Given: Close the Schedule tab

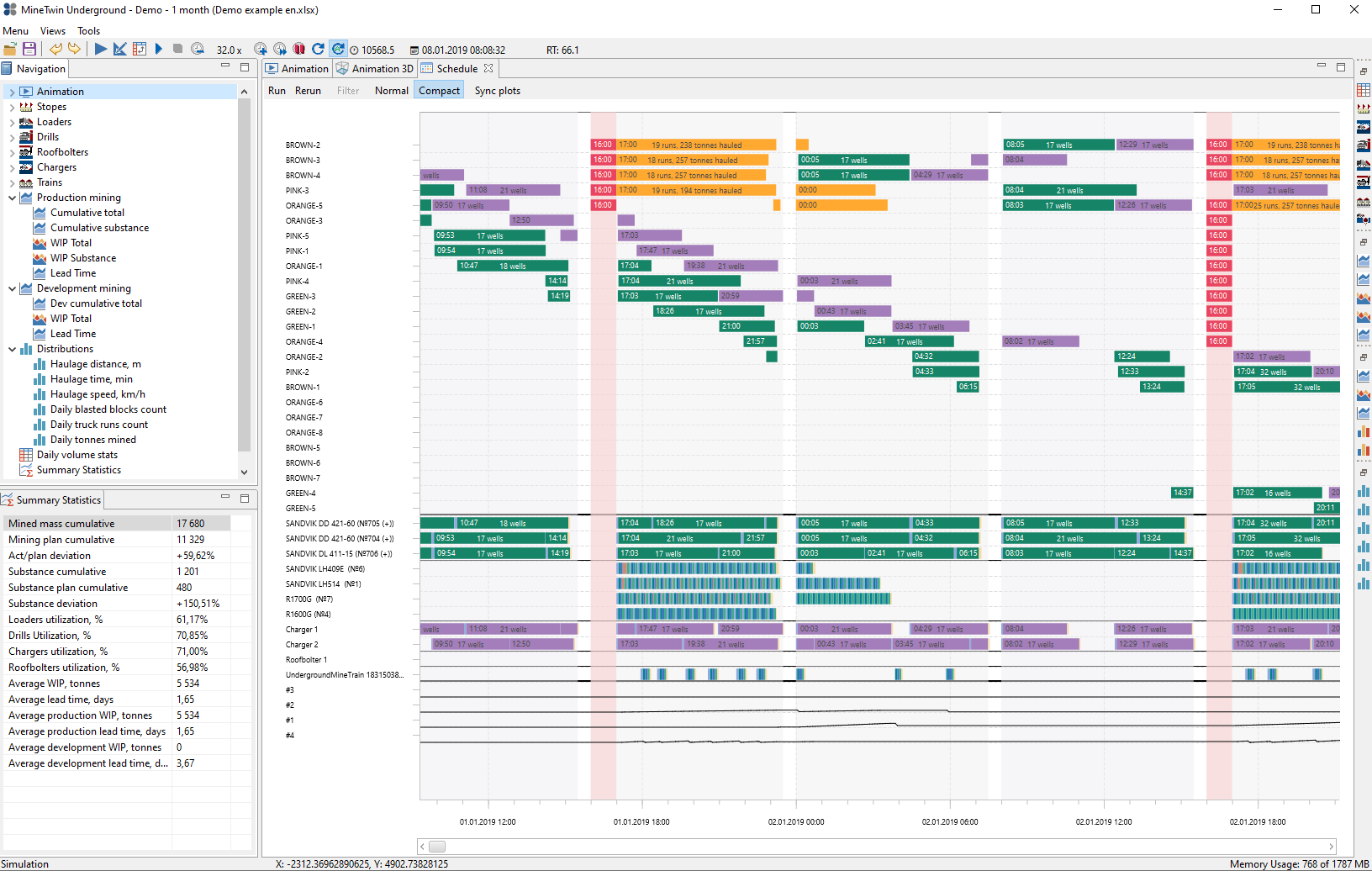Looking at the screenshot, I should [488, 68].
